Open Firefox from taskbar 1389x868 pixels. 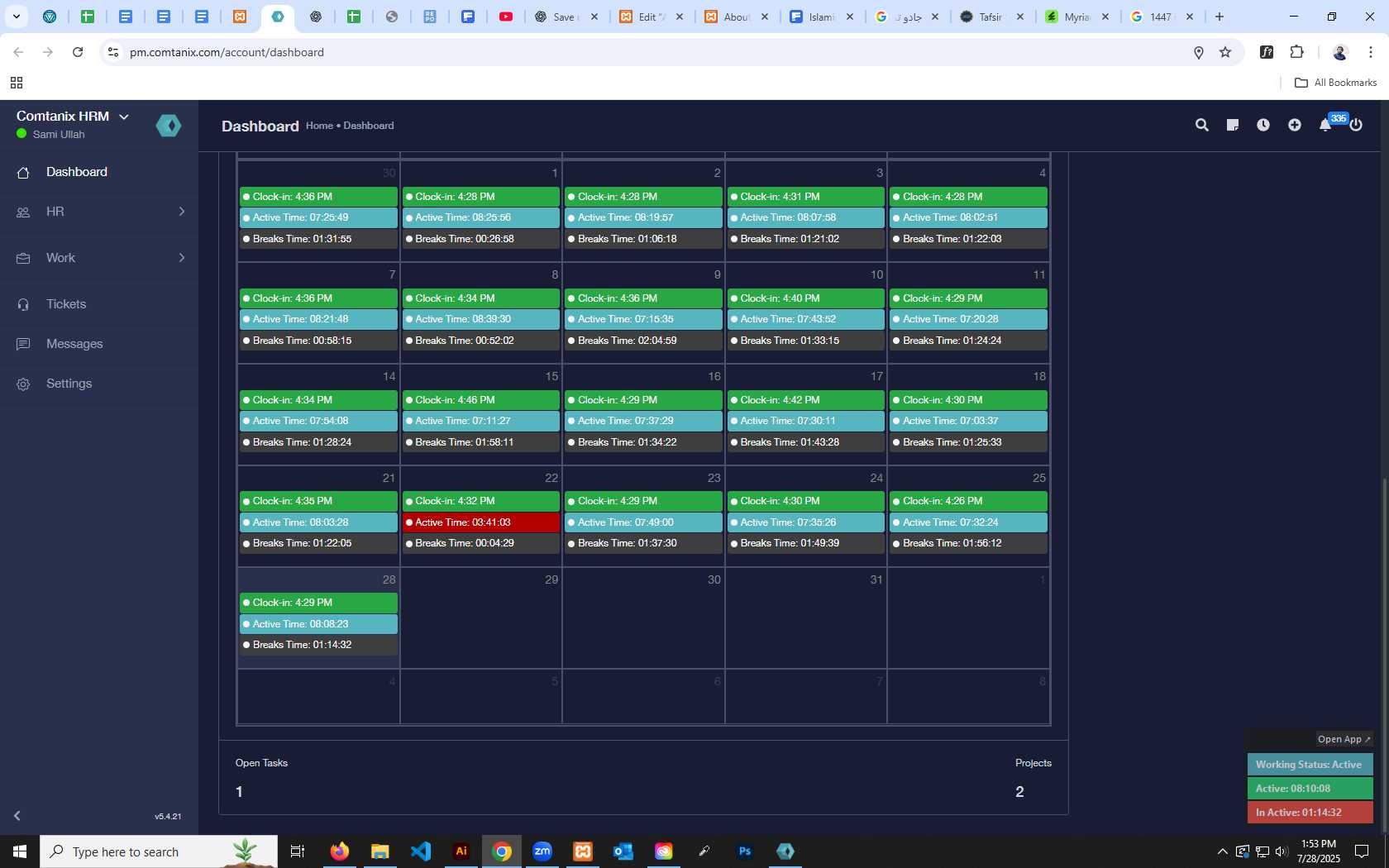click(340, 851)
